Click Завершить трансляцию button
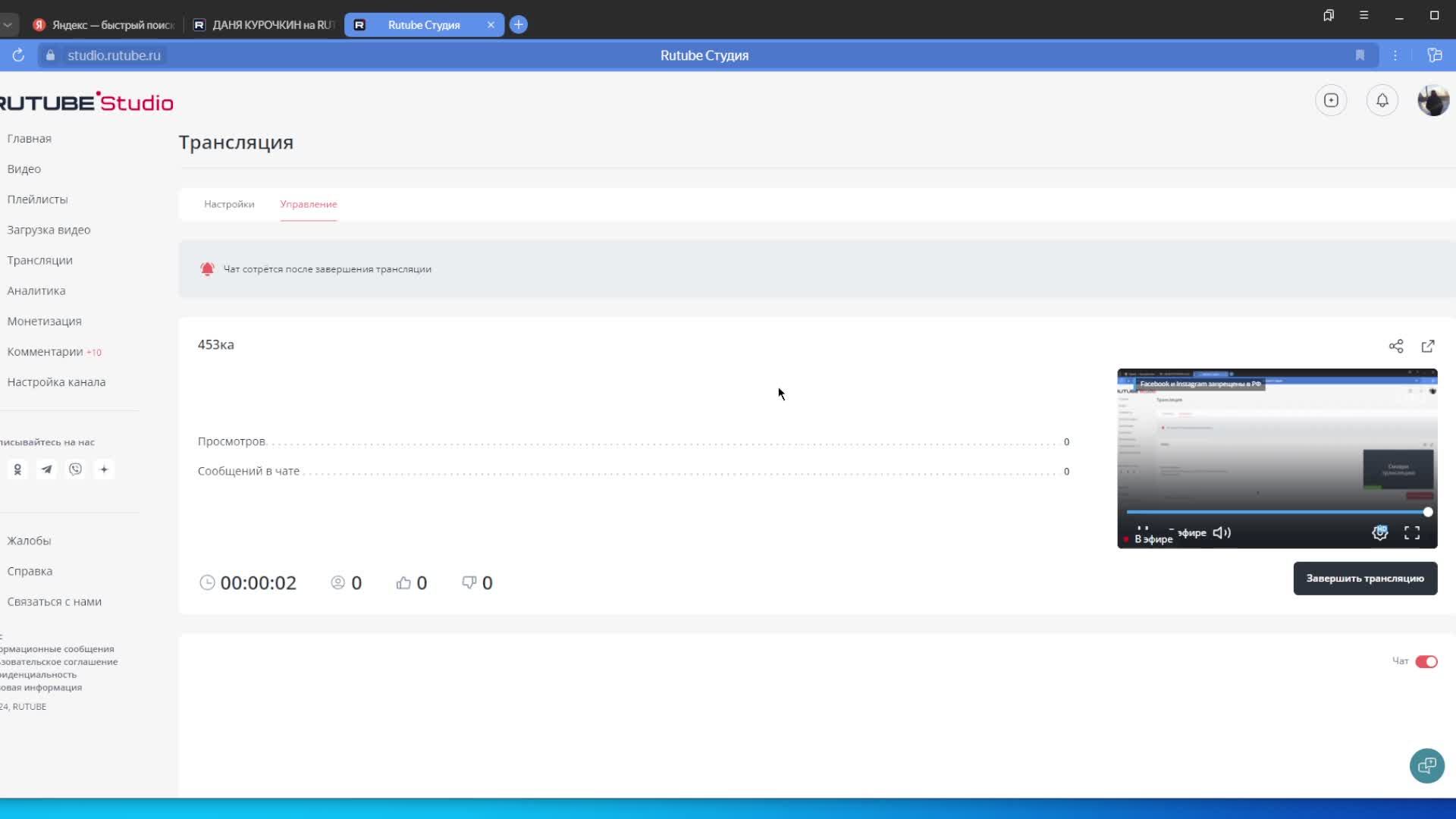Screen dimensions: 1456x819 (x=1364, y=578)
